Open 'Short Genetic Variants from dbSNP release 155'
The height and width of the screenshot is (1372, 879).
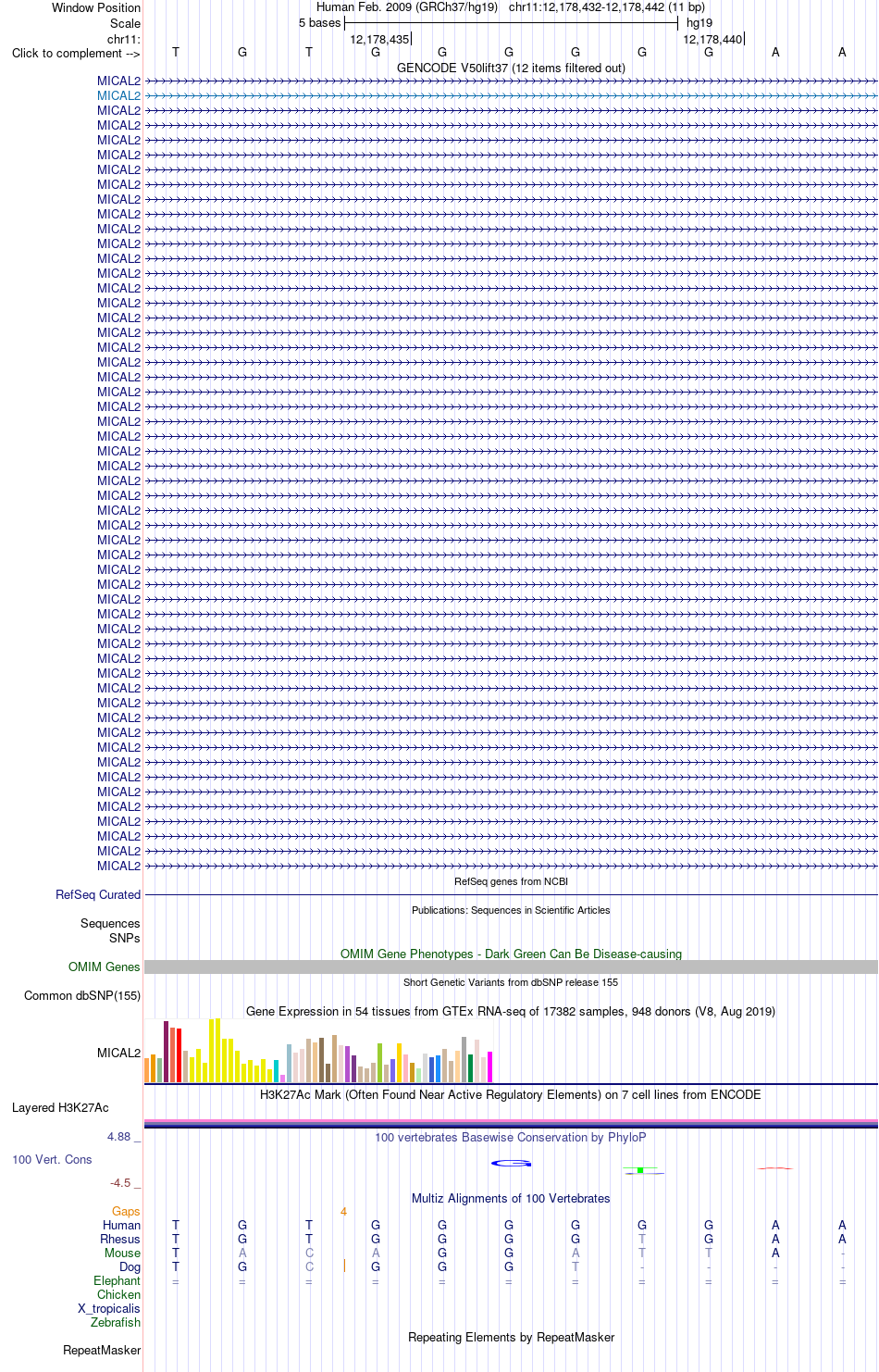coord(511,982)
